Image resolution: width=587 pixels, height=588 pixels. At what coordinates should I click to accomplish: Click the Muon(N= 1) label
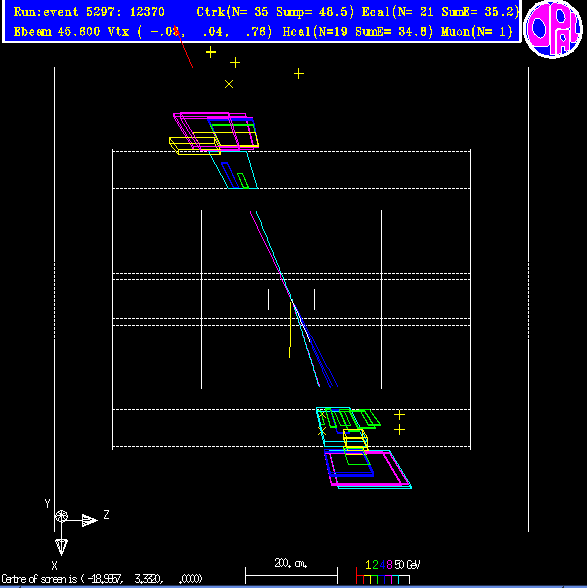[x=476, y=32]
